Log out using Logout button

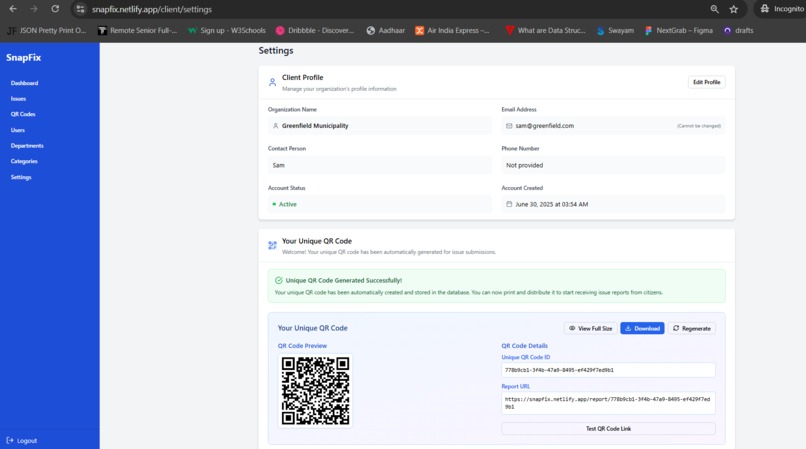coord(22,440)
